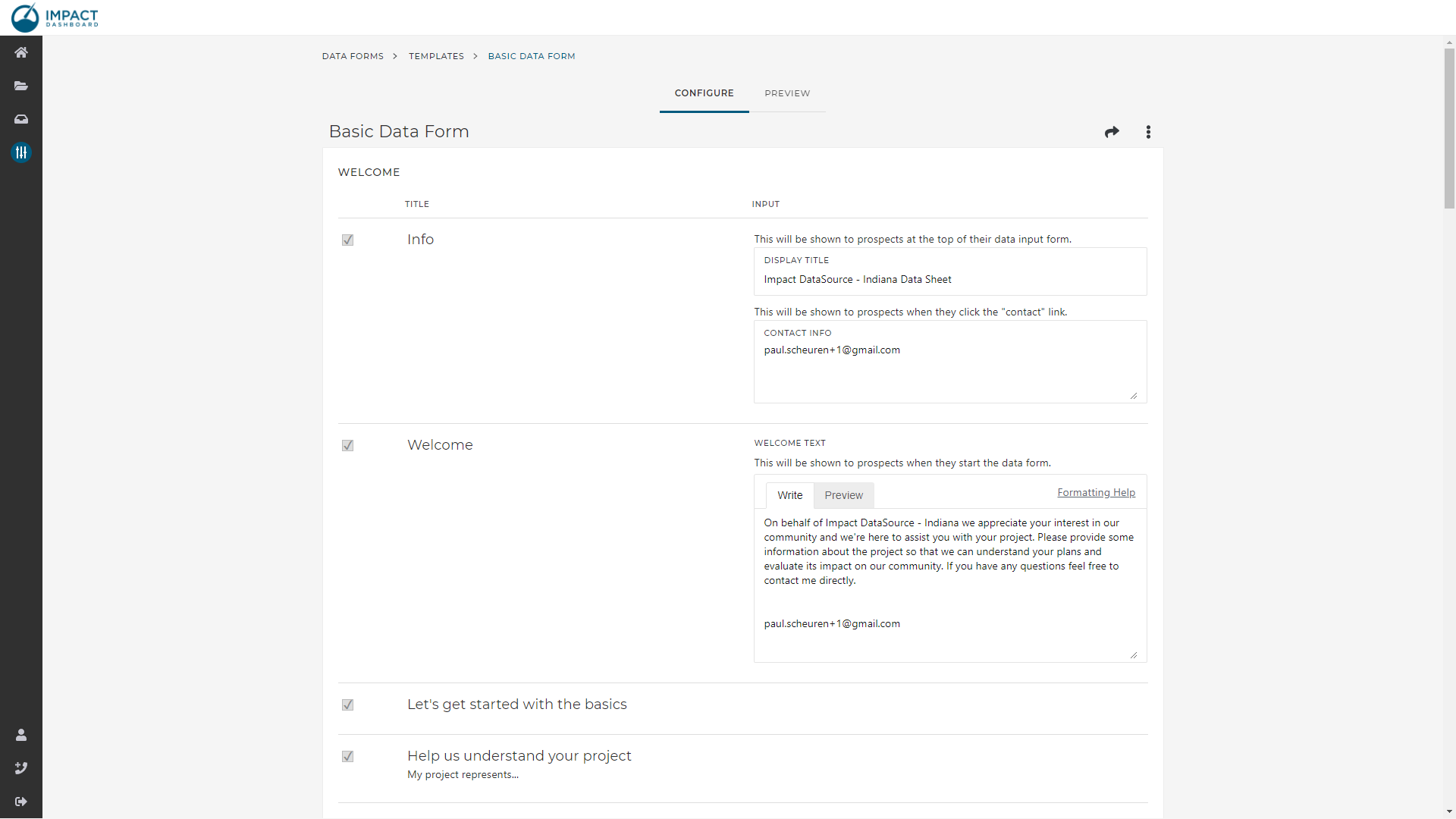
Task: Click the TITLE column header
Action: click(416, 204)
